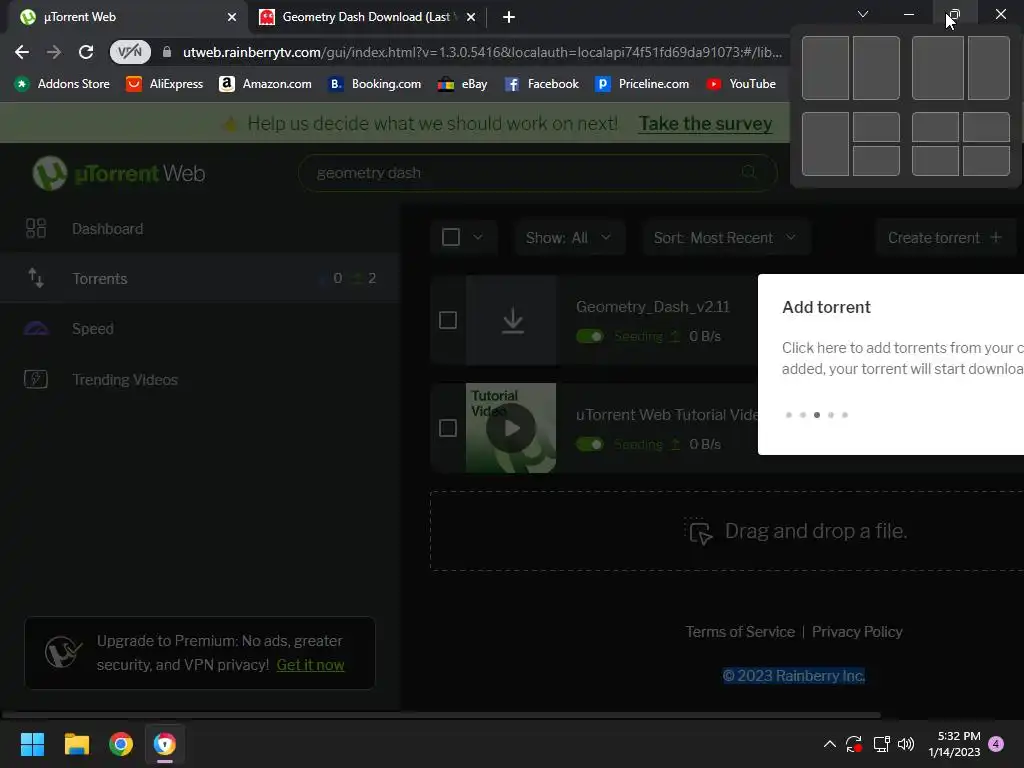The height and width of the screenshot is (768, 1024).
Task: Open notification badge showing 4
Action: 996,744
